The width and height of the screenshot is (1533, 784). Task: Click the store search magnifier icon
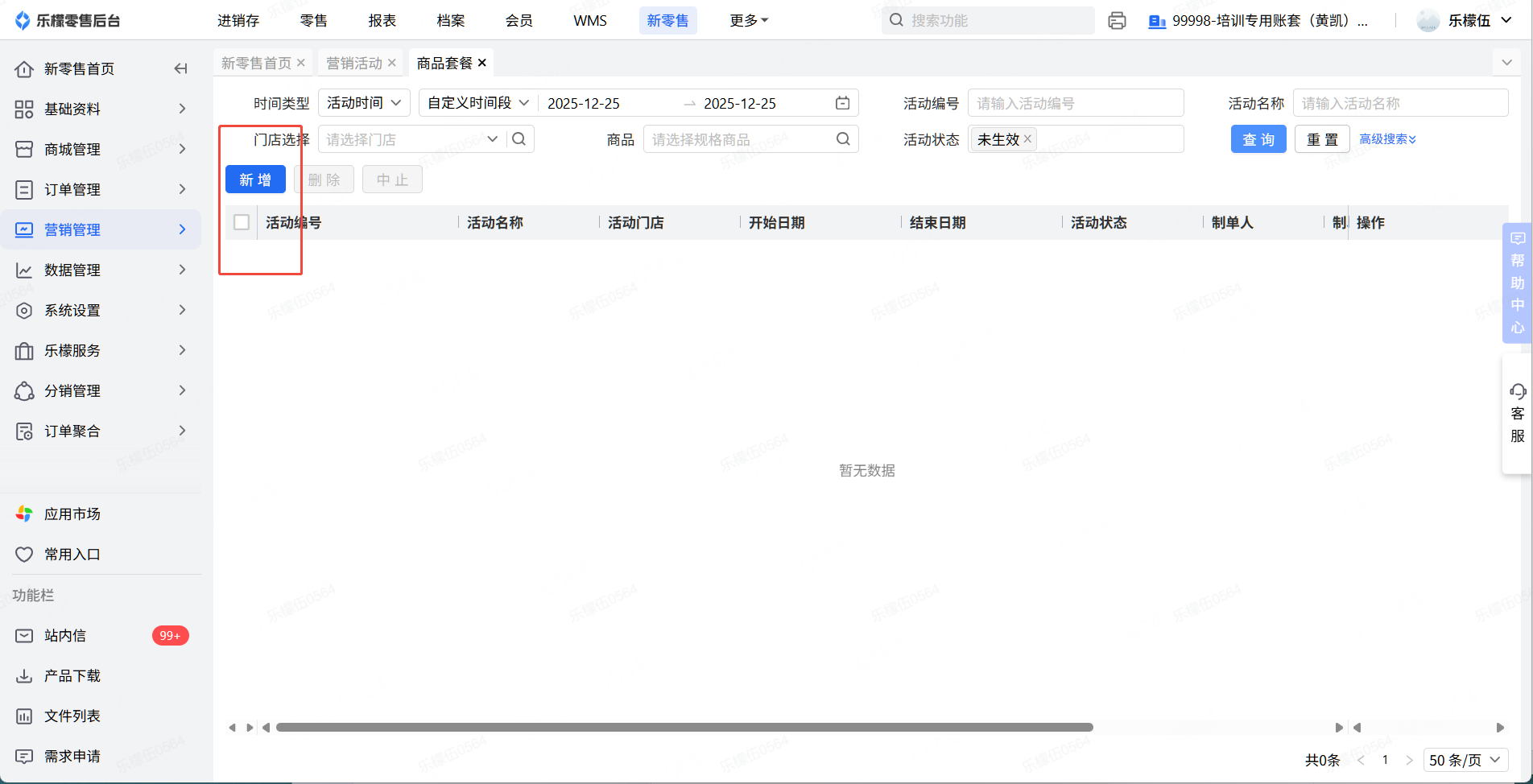pyautogui.click(x=519, y=139)
